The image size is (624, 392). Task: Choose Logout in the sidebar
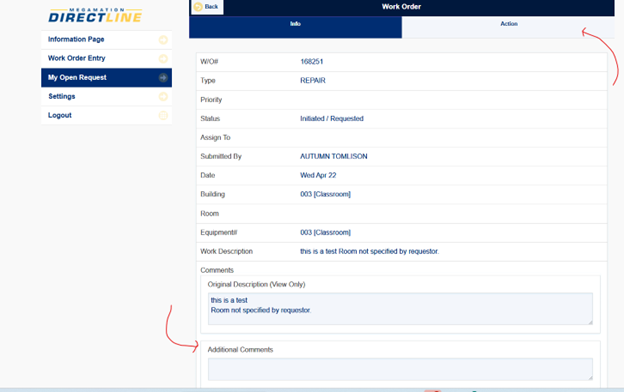point(106,115)
